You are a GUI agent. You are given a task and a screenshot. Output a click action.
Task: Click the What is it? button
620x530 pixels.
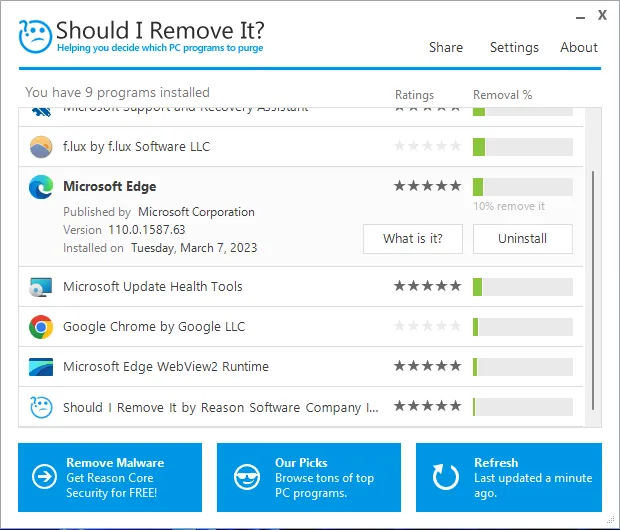tap(413, 239)
